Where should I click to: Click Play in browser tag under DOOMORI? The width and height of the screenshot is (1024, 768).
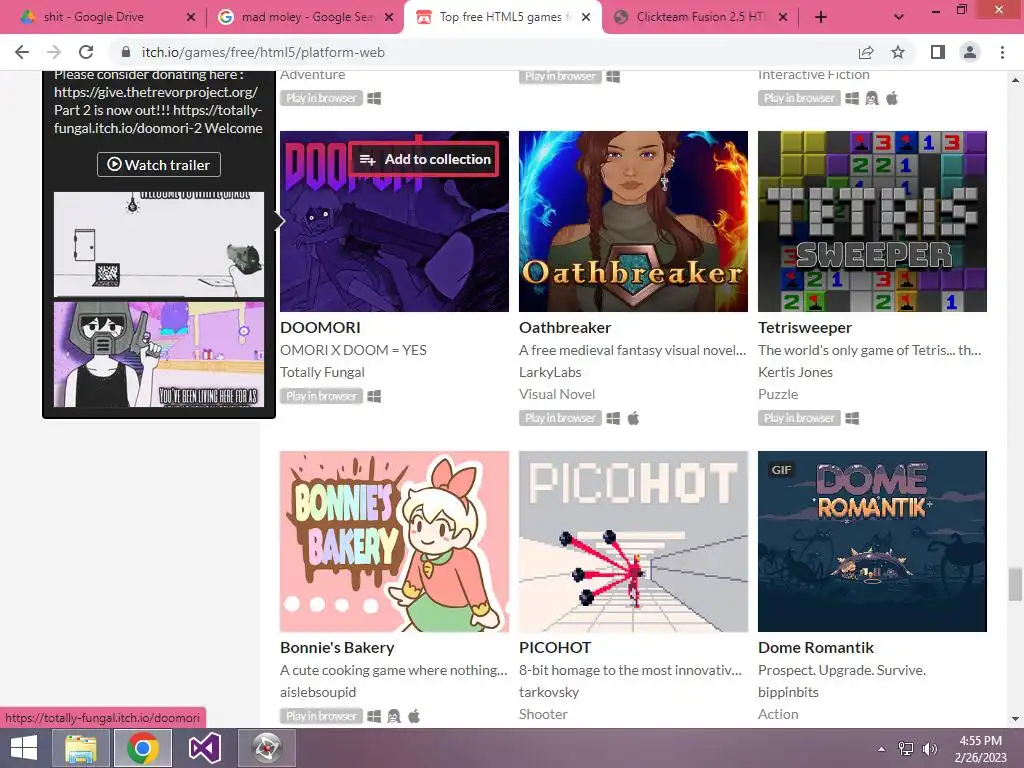[321, 396]
